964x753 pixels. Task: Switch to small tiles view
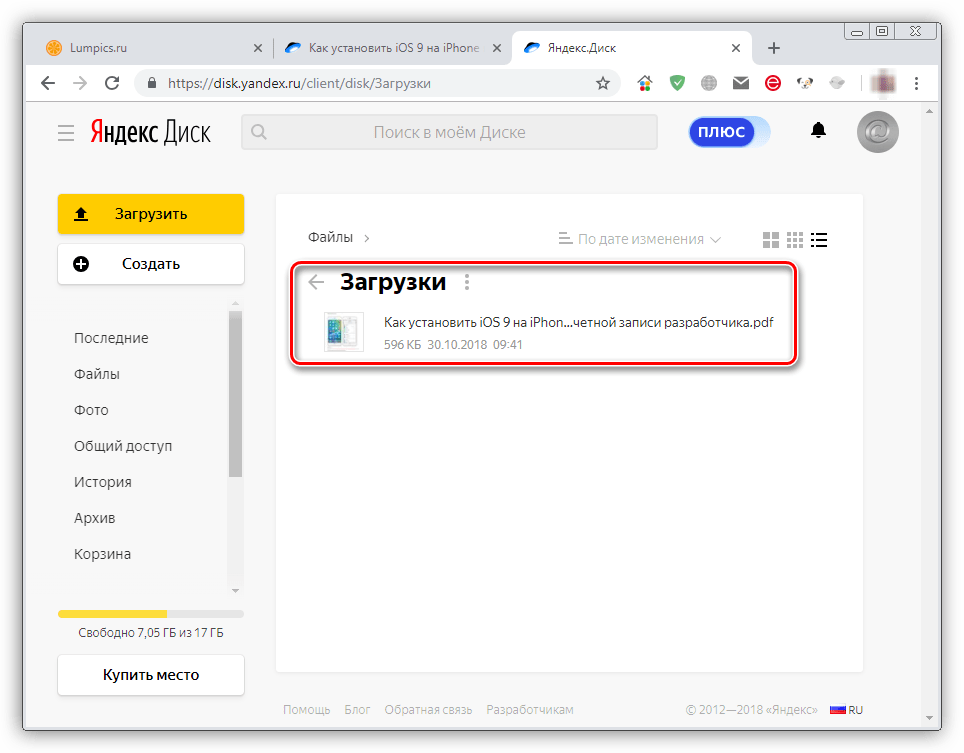(795, 240)
